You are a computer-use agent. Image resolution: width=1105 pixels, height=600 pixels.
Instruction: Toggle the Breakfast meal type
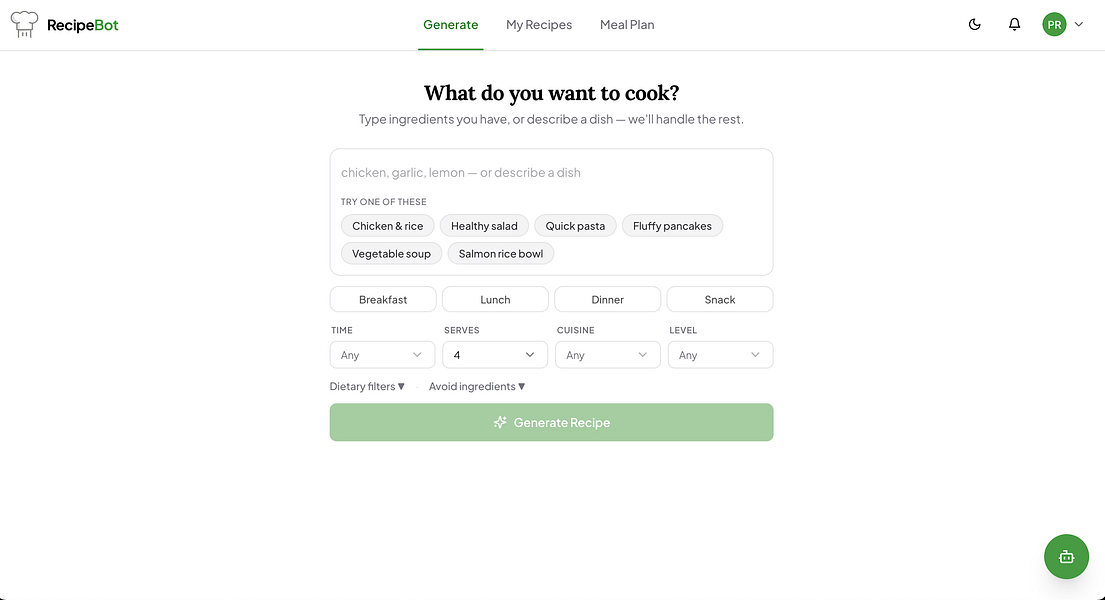tap(383, 299)
